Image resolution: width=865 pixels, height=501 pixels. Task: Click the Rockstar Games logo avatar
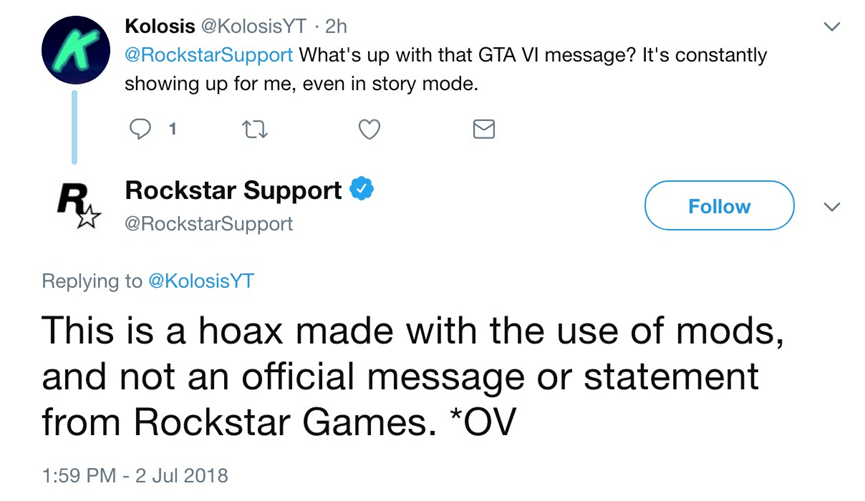tap(73, 207)
